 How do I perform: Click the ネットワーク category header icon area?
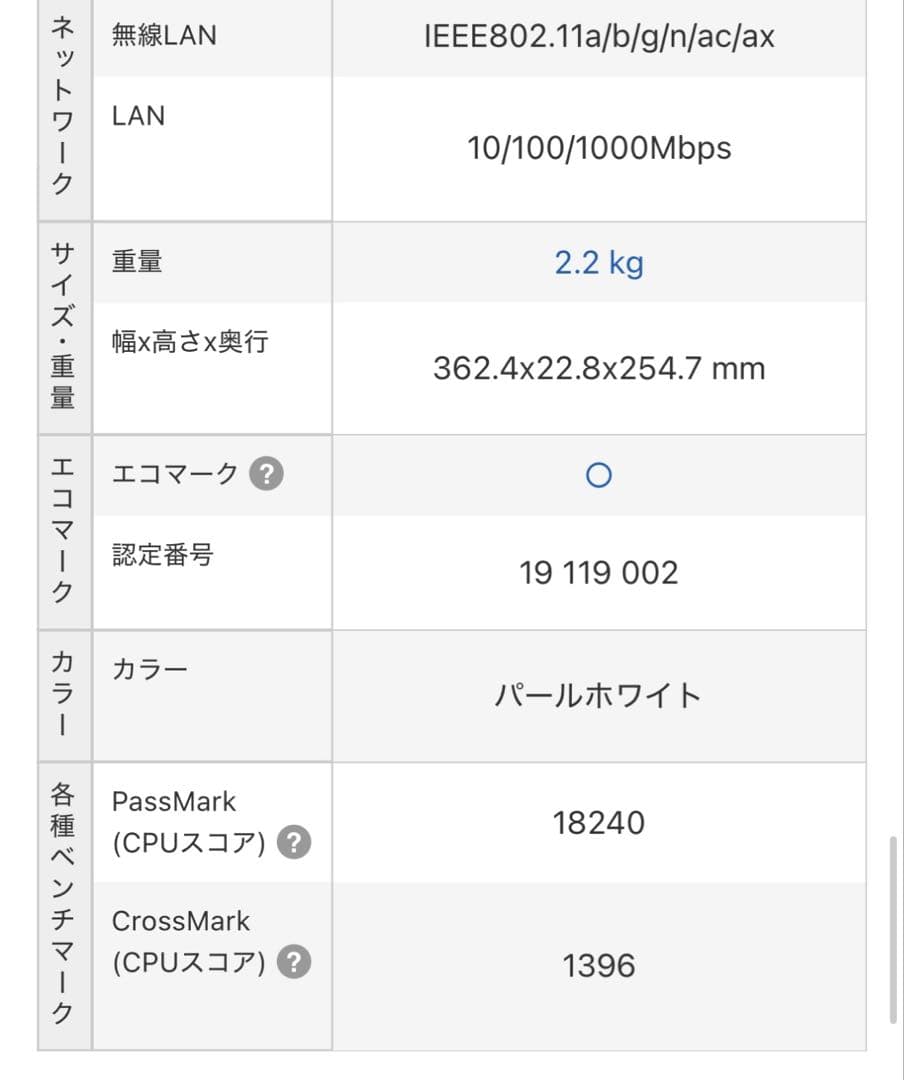(64, 110)
